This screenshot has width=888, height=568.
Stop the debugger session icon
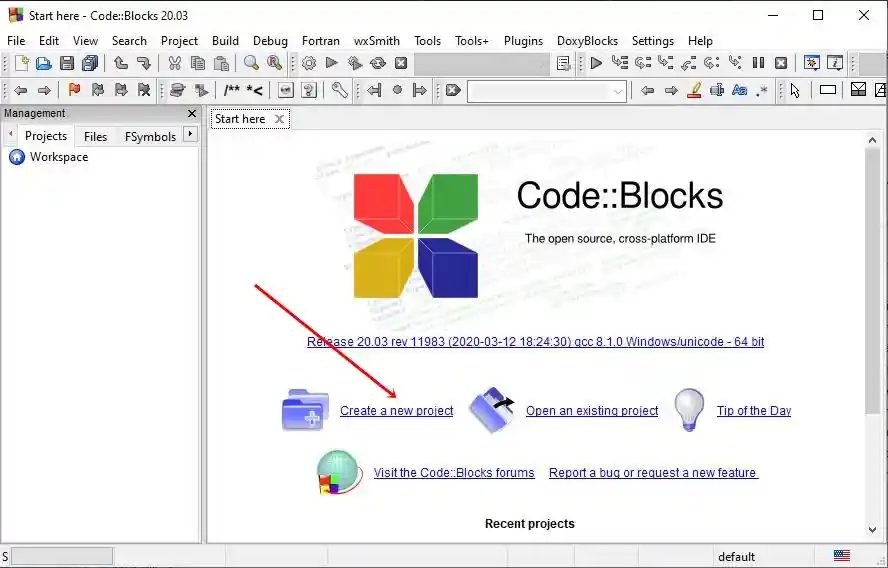pyautogui.click(x=781, y=63)
